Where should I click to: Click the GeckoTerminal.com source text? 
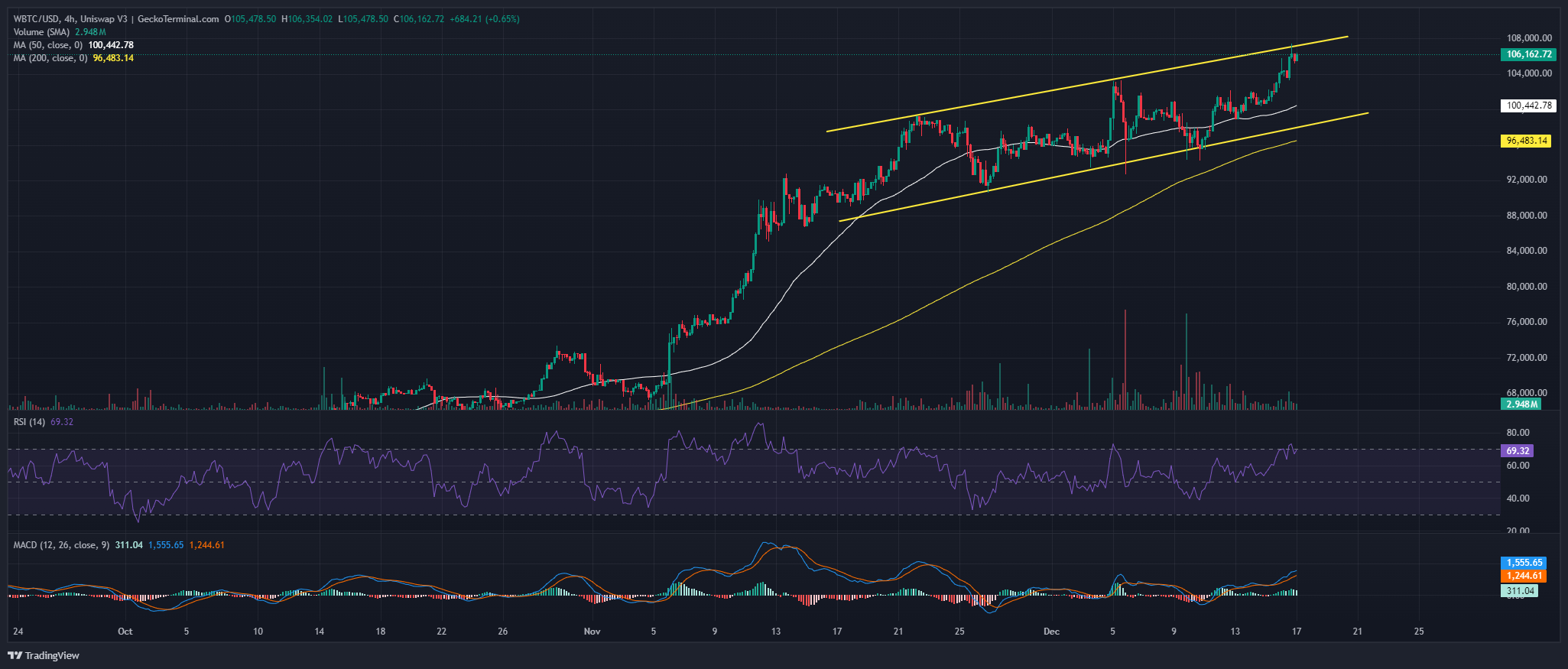click(x=178, y=19)
